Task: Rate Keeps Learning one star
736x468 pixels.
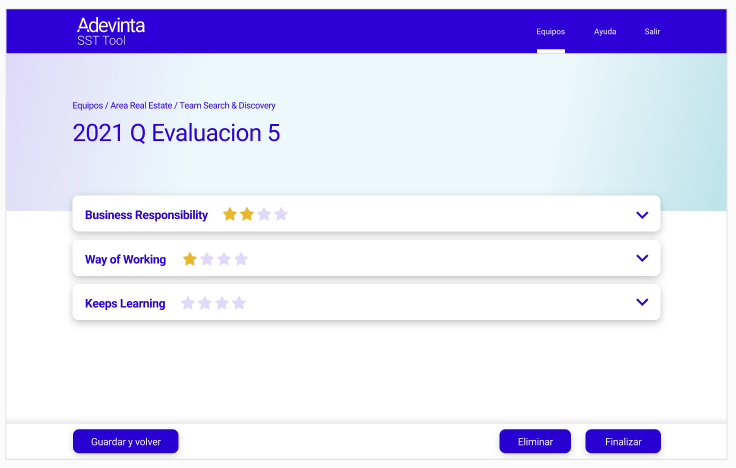Action: pos(188,303)
